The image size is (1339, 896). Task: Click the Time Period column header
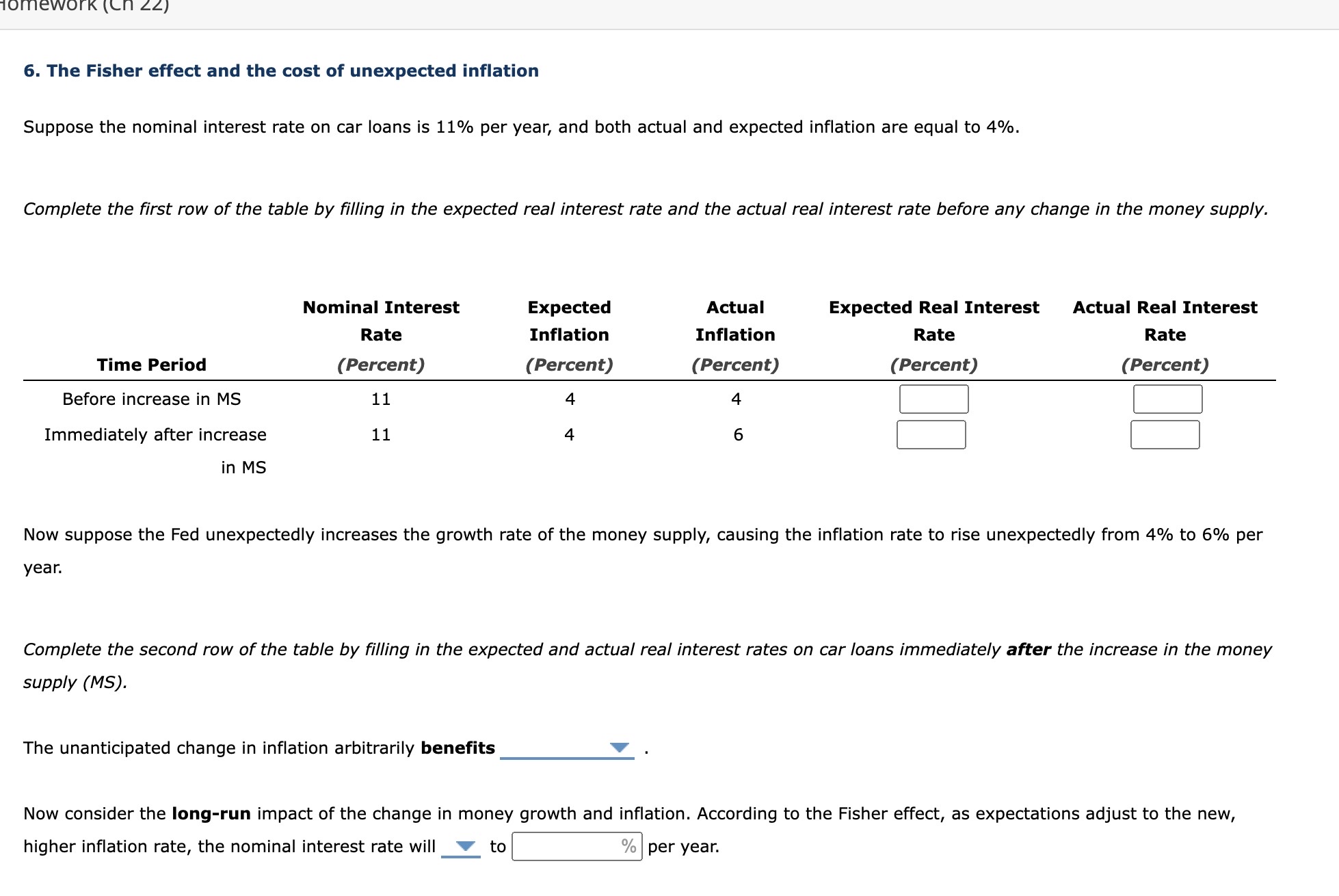pos(151,365)
